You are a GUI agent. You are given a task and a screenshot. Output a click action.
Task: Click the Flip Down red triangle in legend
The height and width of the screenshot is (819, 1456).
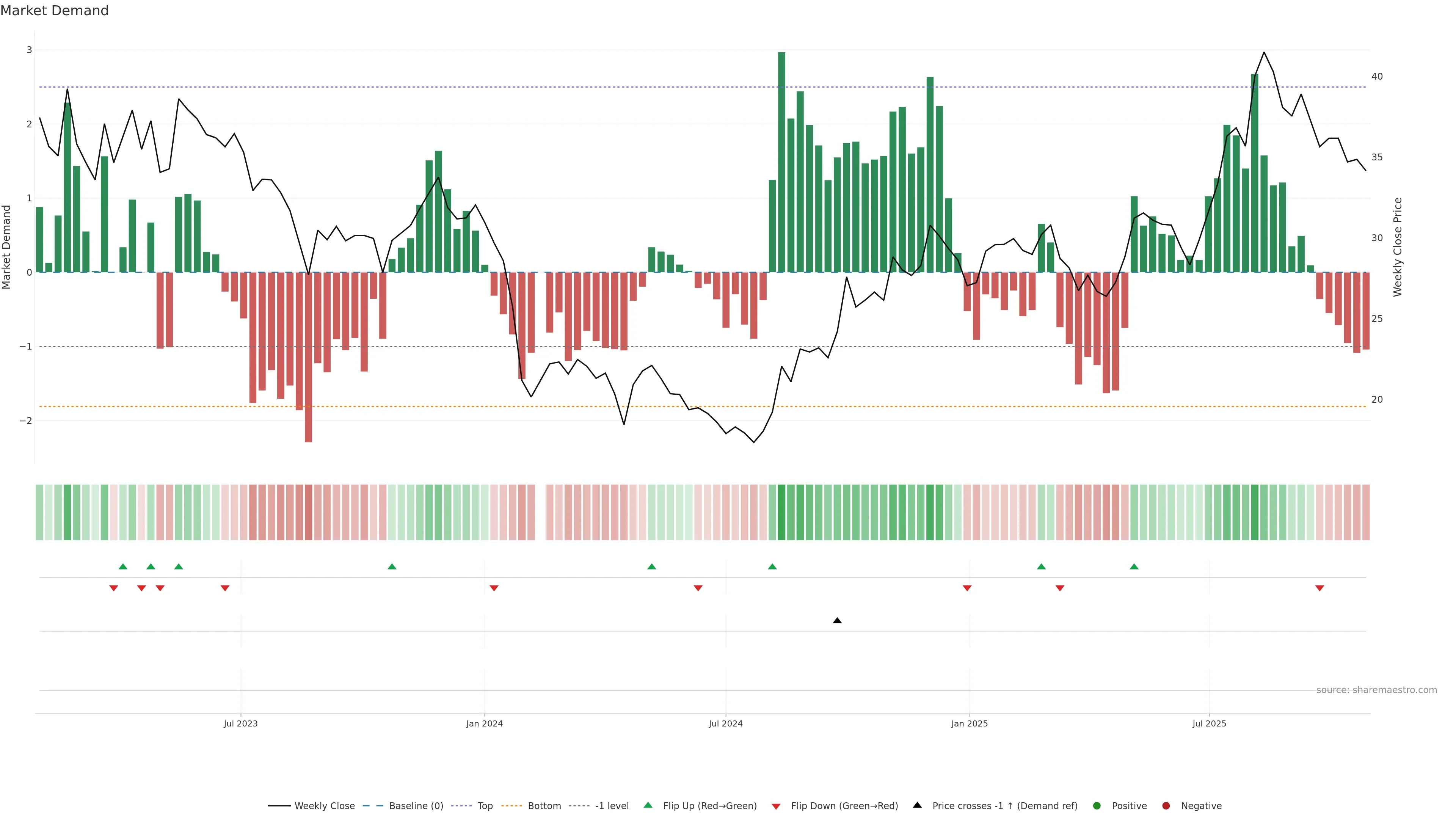pos(776,806)
